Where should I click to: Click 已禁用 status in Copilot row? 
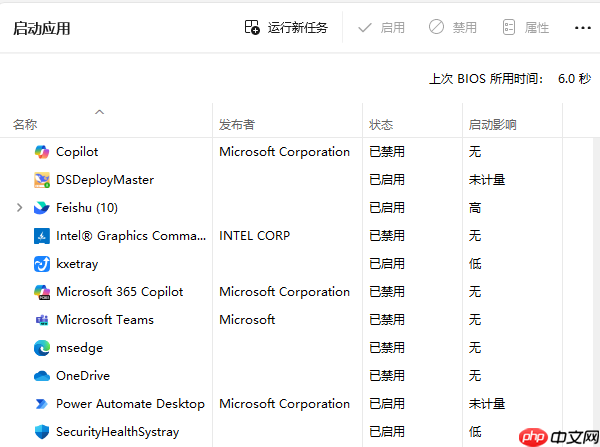[387, 152]
